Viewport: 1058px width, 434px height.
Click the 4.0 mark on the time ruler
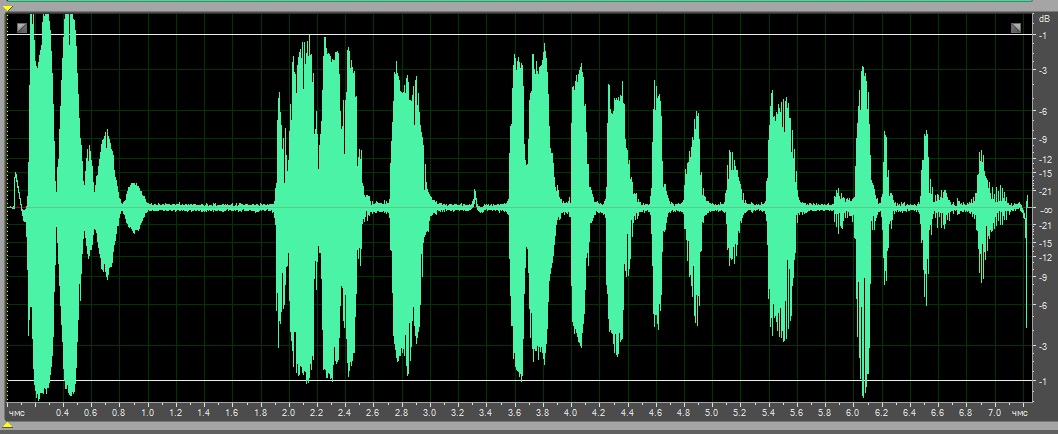pyautogui.click(x=570, y=412)
